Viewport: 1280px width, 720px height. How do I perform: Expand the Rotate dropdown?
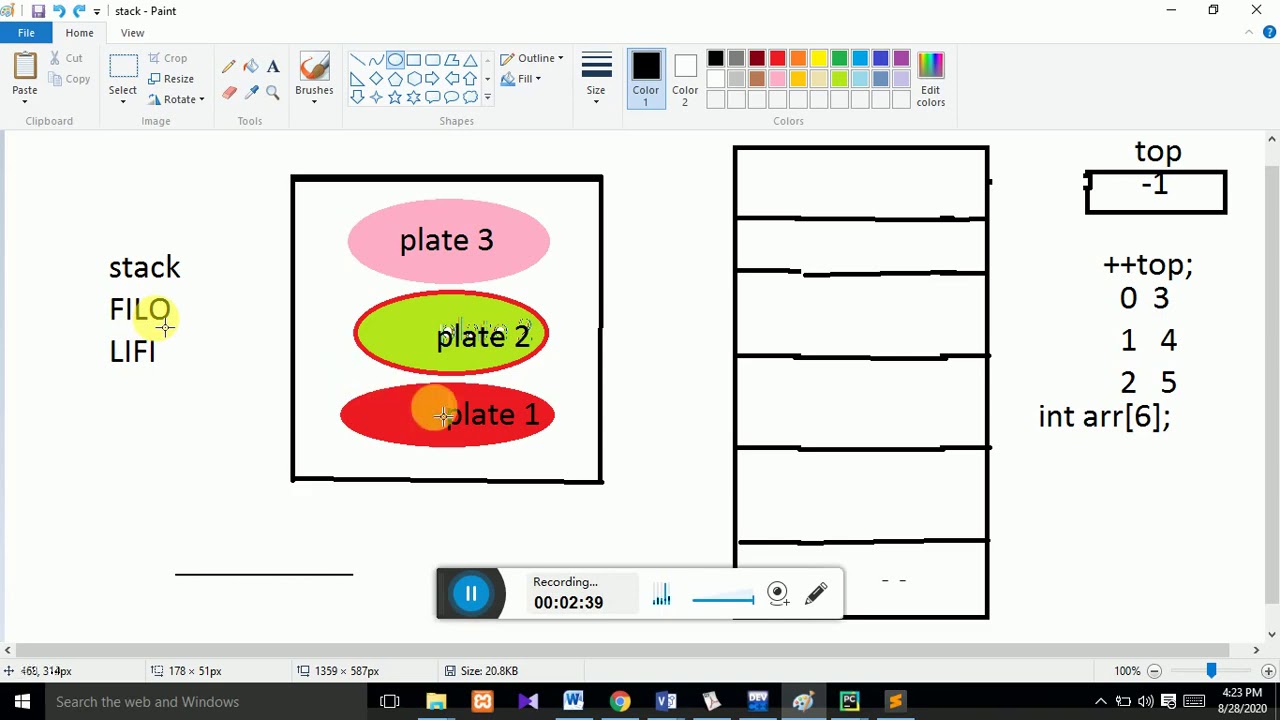click(x=177, y=99)
